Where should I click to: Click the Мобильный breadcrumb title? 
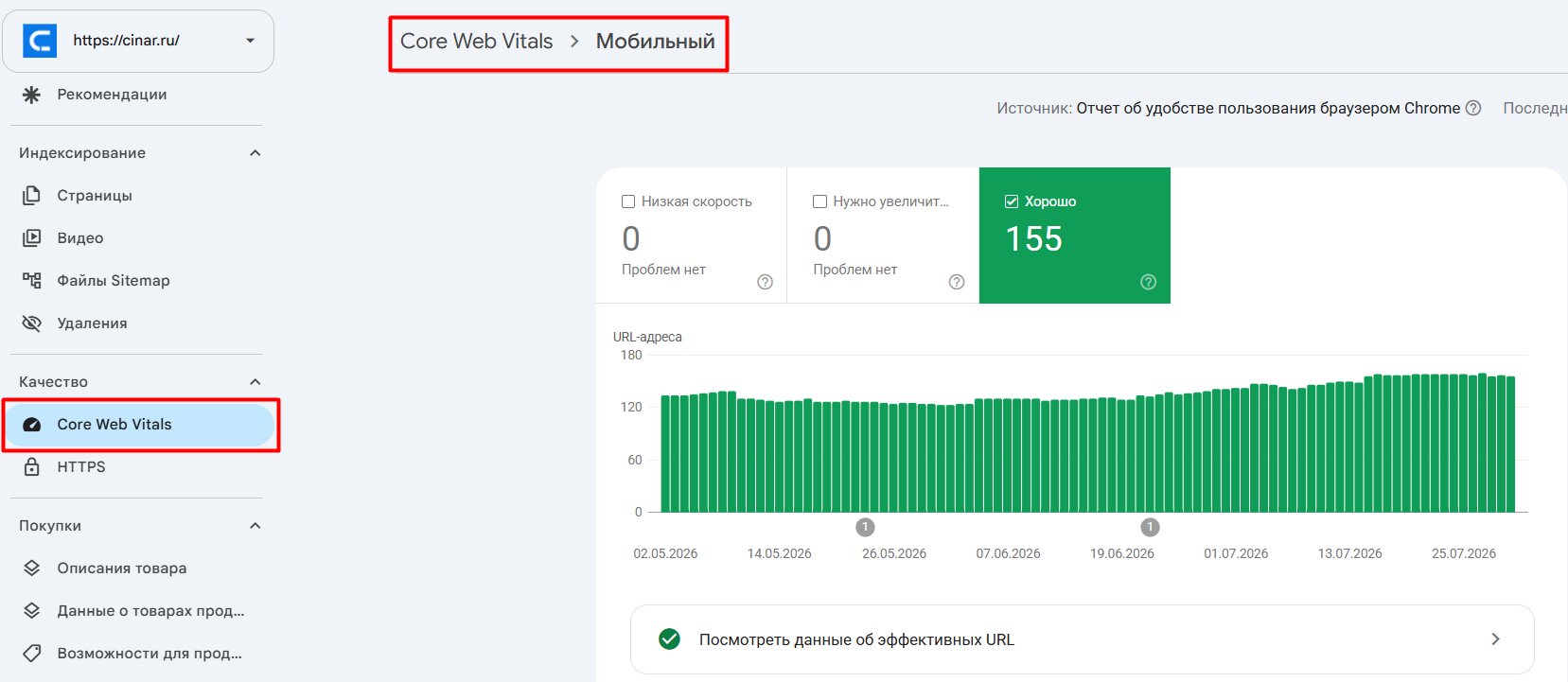click(655, 42)
